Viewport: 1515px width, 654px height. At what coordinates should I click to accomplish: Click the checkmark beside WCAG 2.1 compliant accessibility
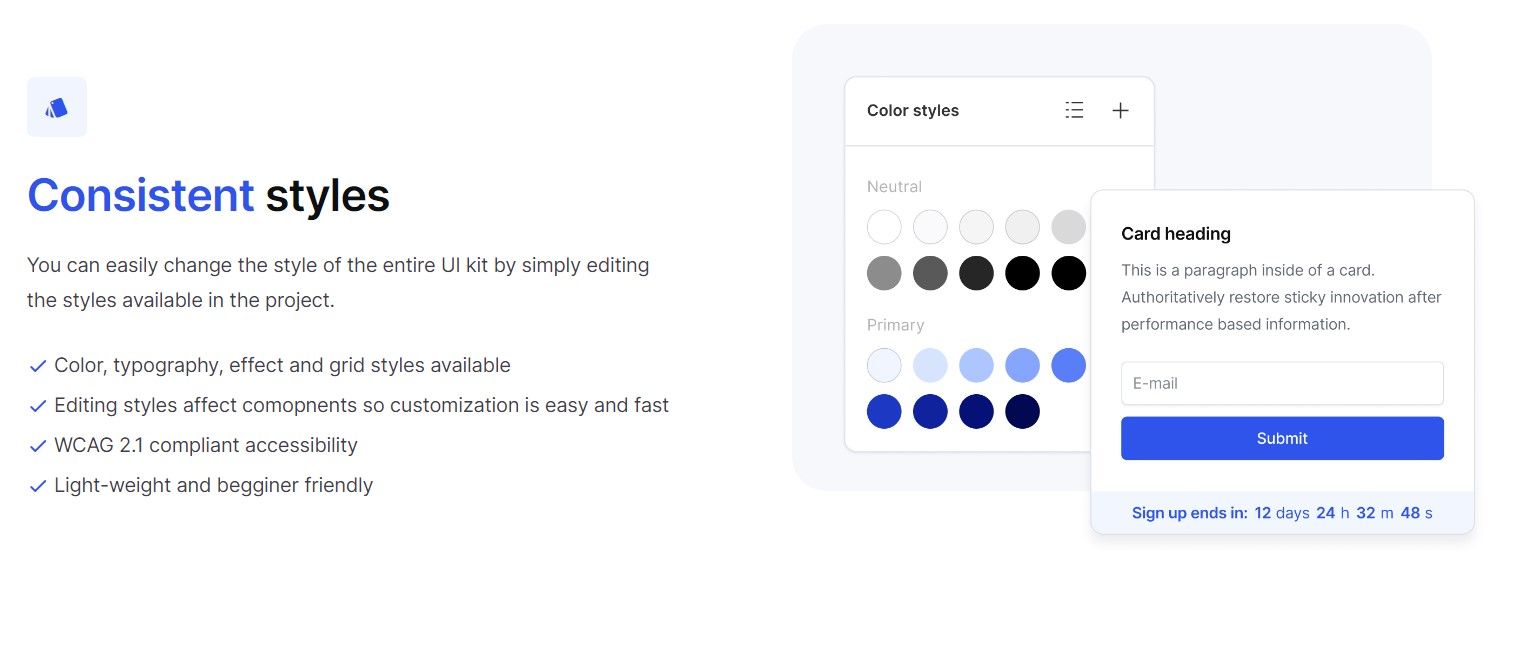point(38,446)
